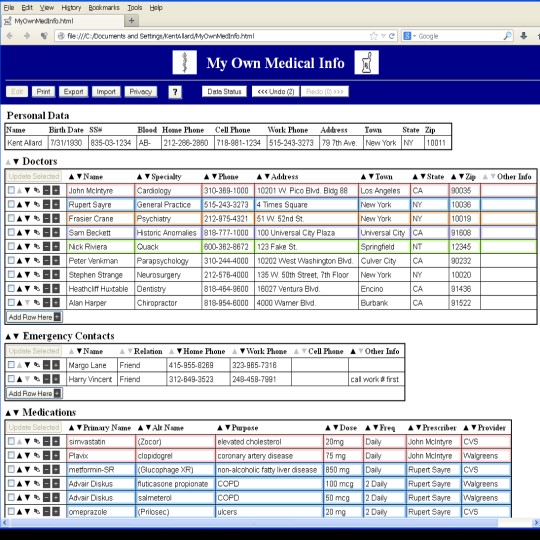Move the Harry Vincent contact up
This screenshot has width=540, height=540.
pos(19,379)
